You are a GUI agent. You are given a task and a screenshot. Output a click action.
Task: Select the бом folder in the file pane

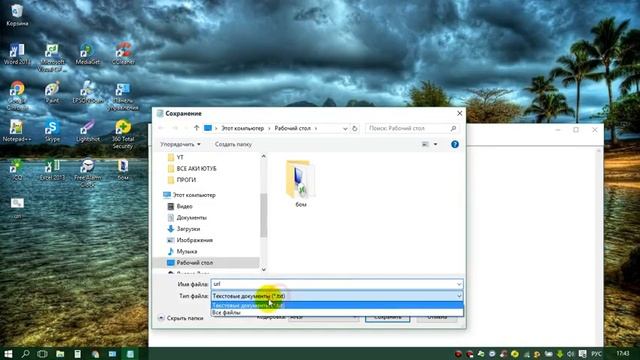(x=301, y=184)
